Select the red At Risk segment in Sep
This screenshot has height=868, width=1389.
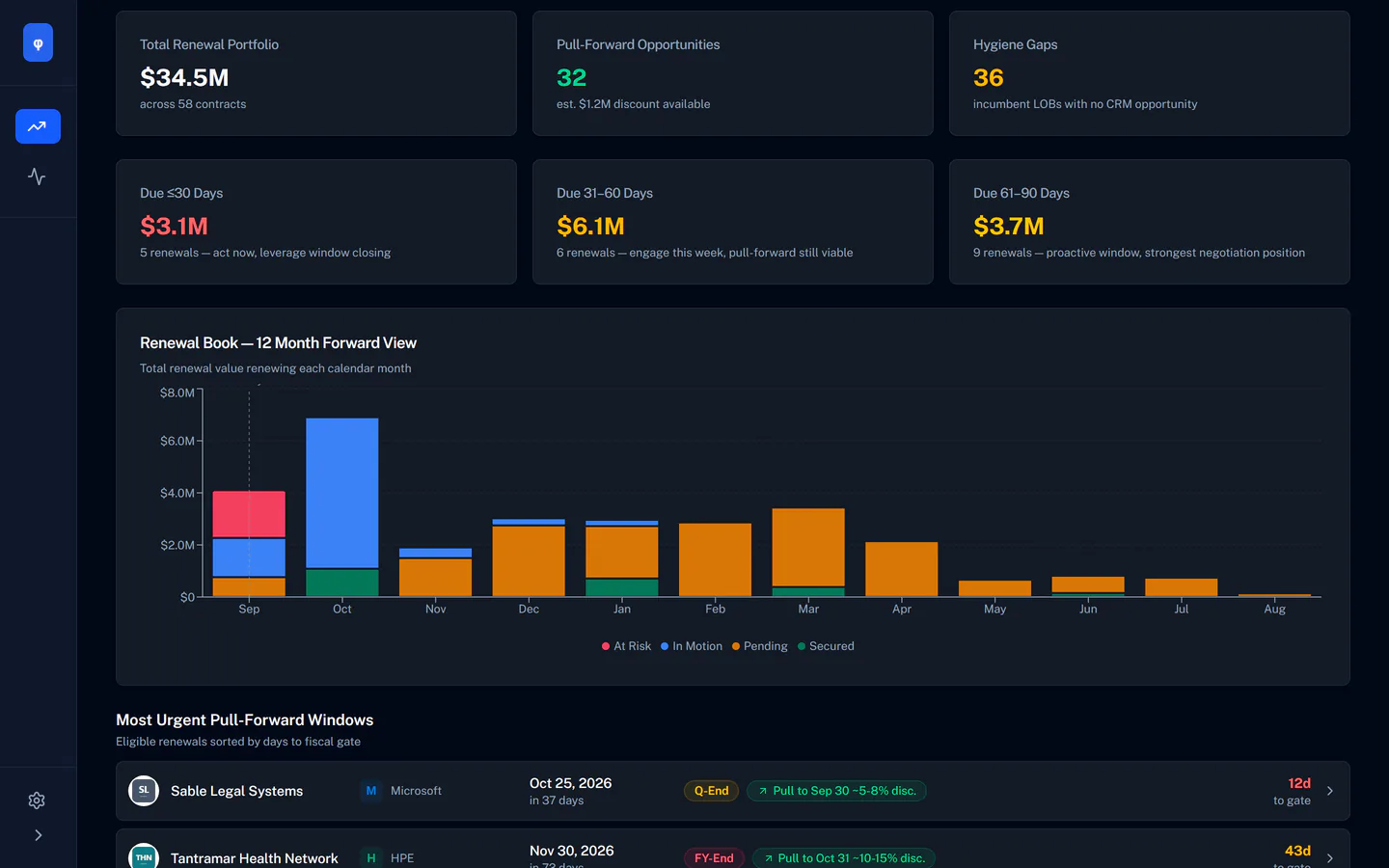[x=249, y=514]
